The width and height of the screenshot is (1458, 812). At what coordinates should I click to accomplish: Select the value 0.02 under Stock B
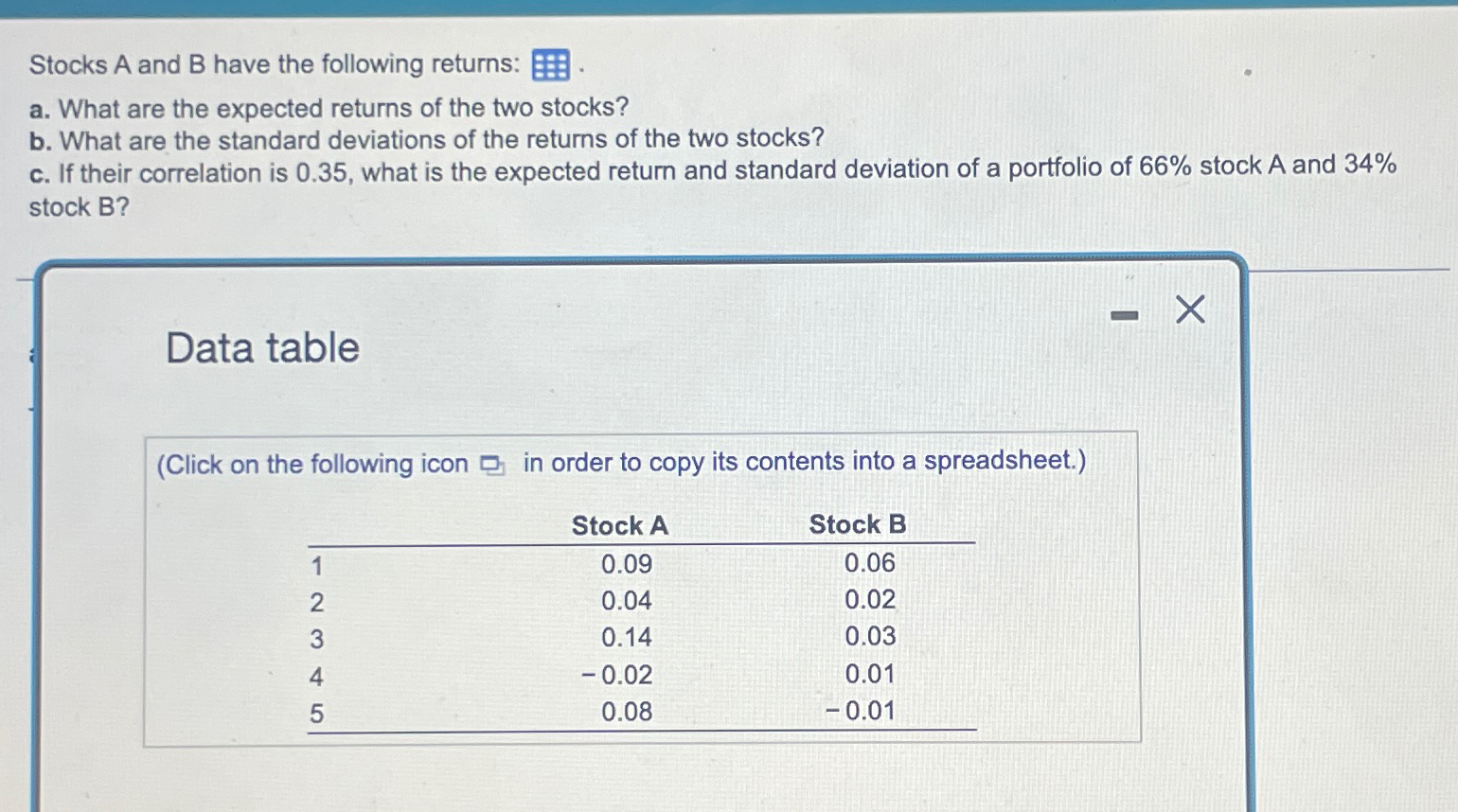pos(868,600)
